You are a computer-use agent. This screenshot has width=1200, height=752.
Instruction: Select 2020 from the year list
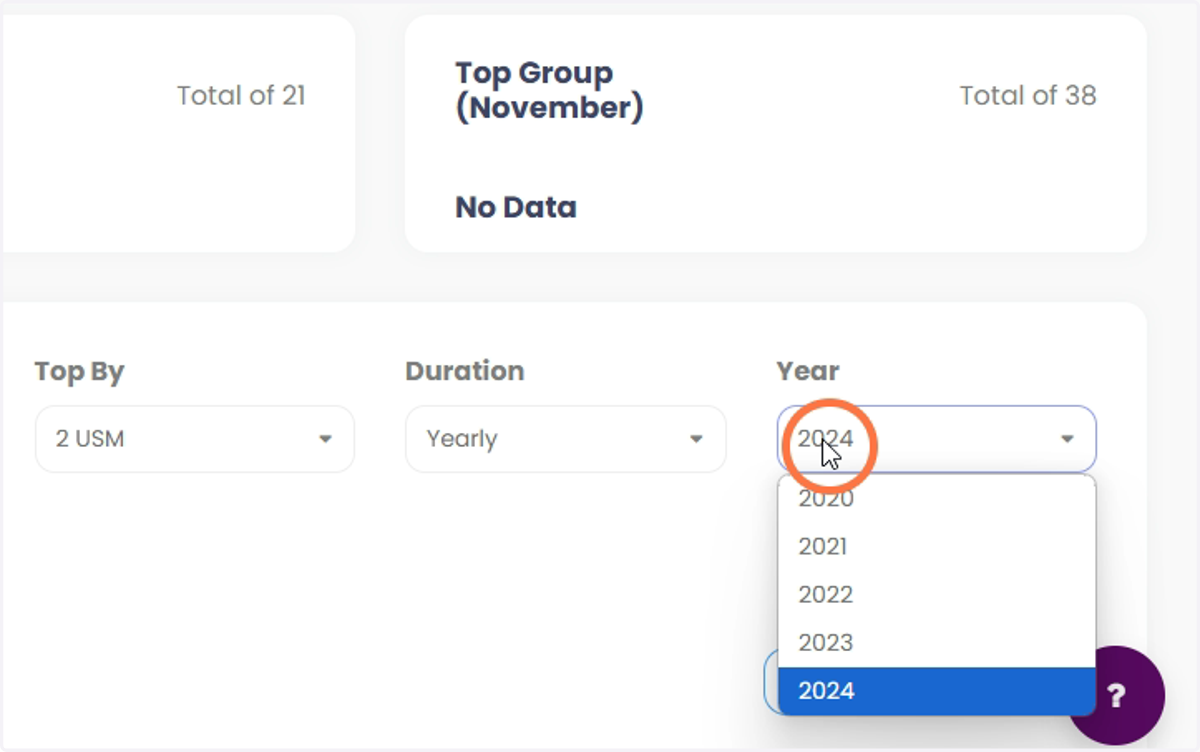coord(937,497)
